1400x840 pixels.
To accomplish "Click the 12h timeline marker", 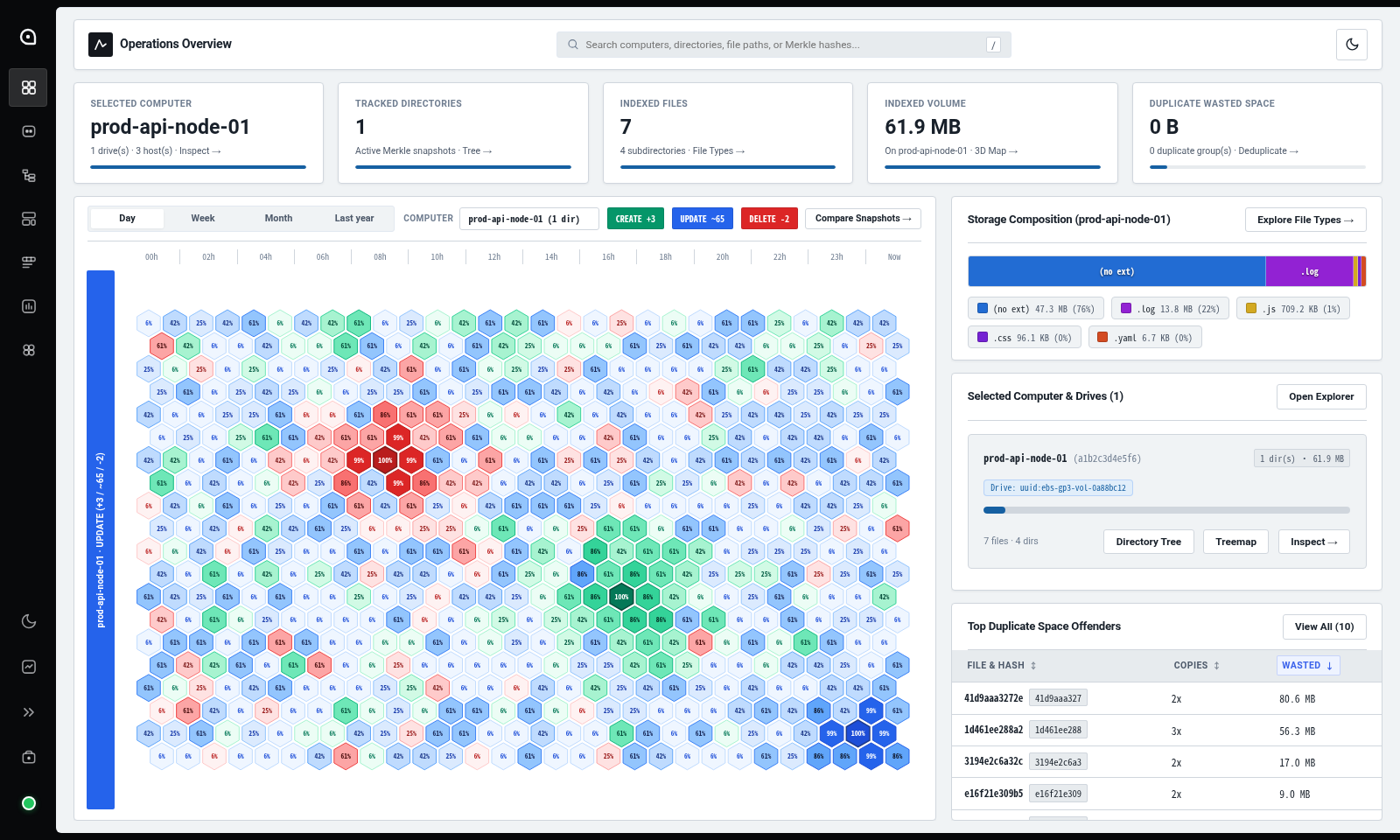I will pyautogui.click(x=494, y=257).
